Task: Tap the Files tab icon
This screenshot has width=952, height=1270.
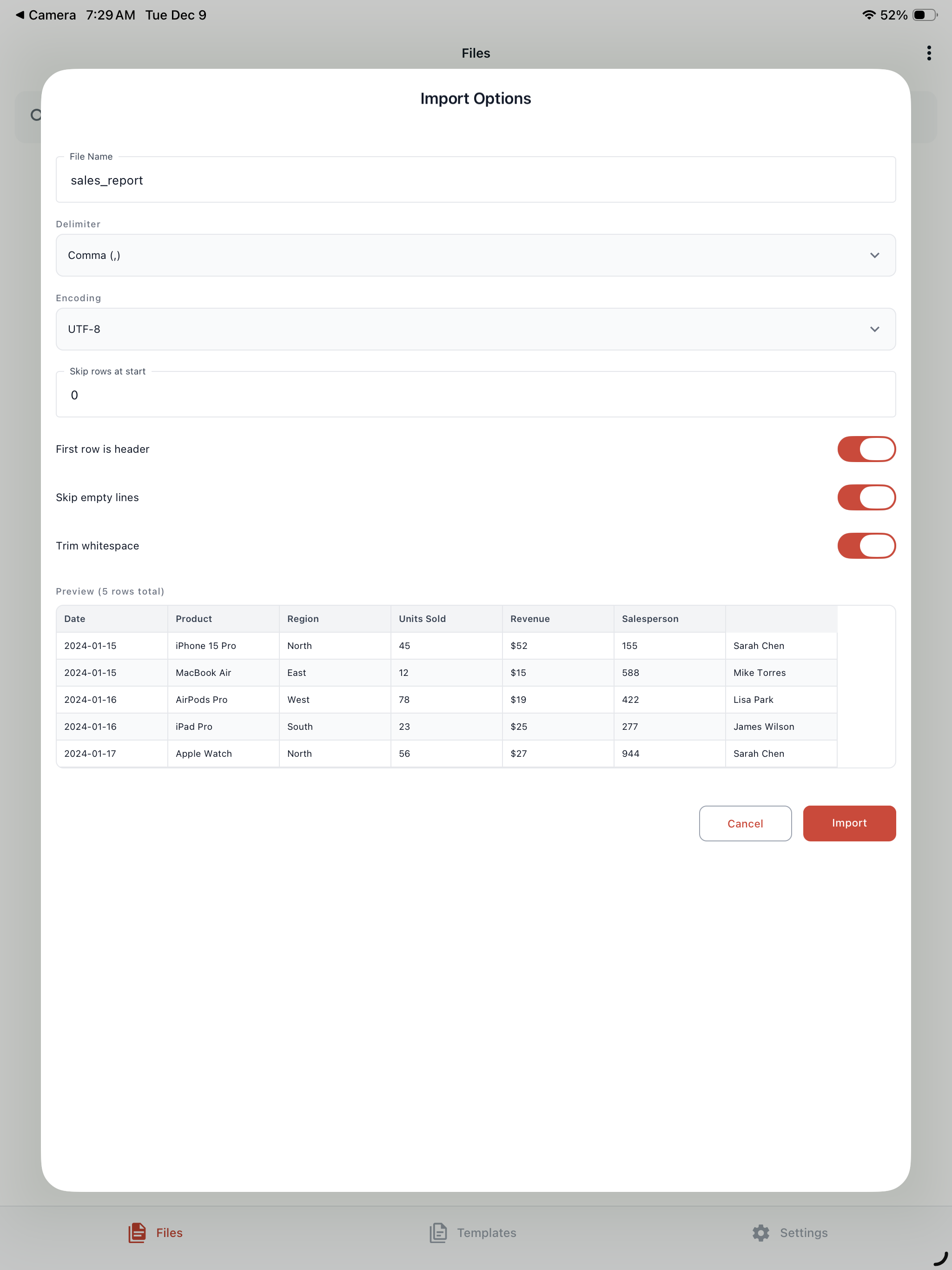Action: [x=137, y=1233]
